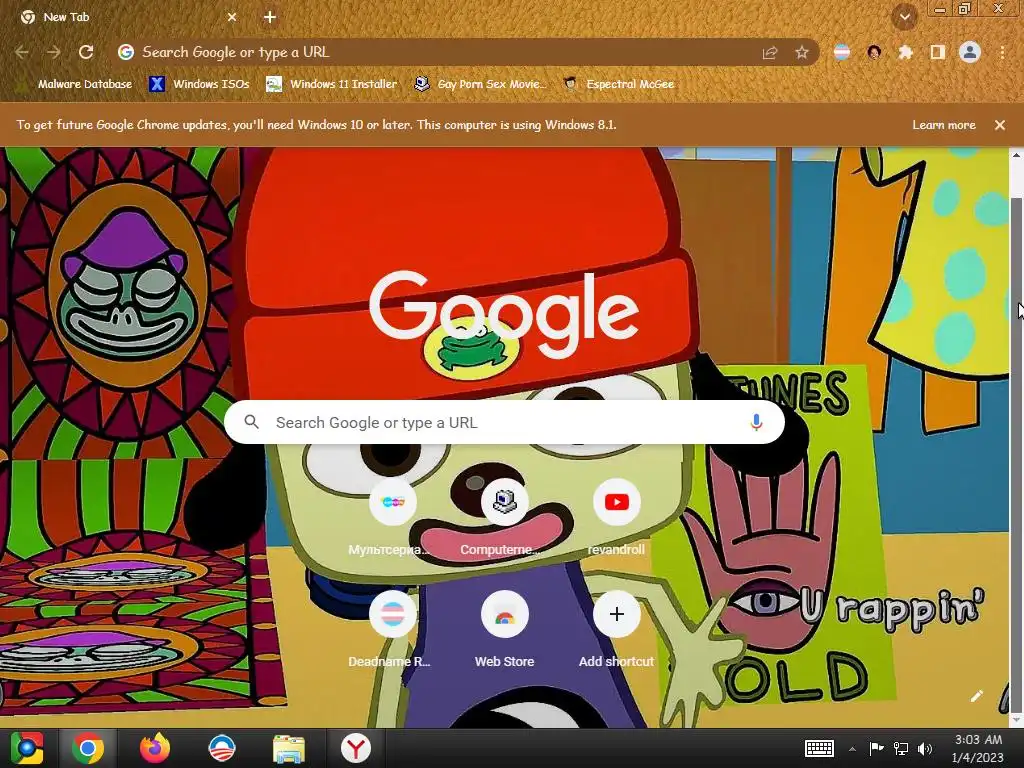The height and width of the screenshot is (768, 1024).
Task: Launch Firefox from the taskbar
Action: pyautogui.click(x=155, y=748)
